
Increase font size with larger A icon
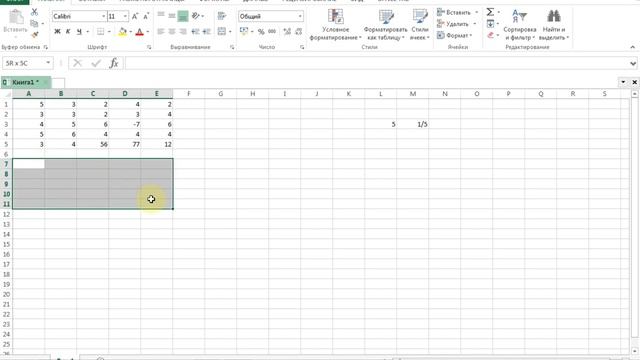(135, 16)
